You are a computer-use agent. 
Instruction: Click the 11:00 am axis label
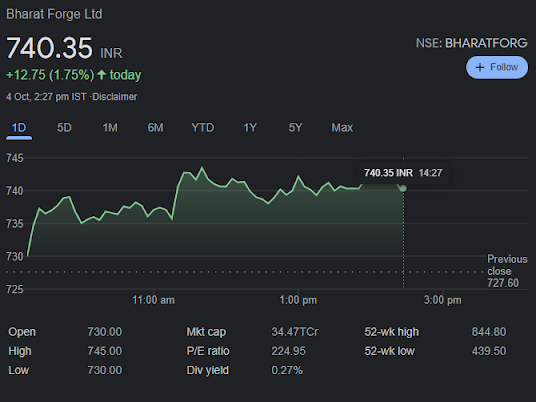pos(153,300)
